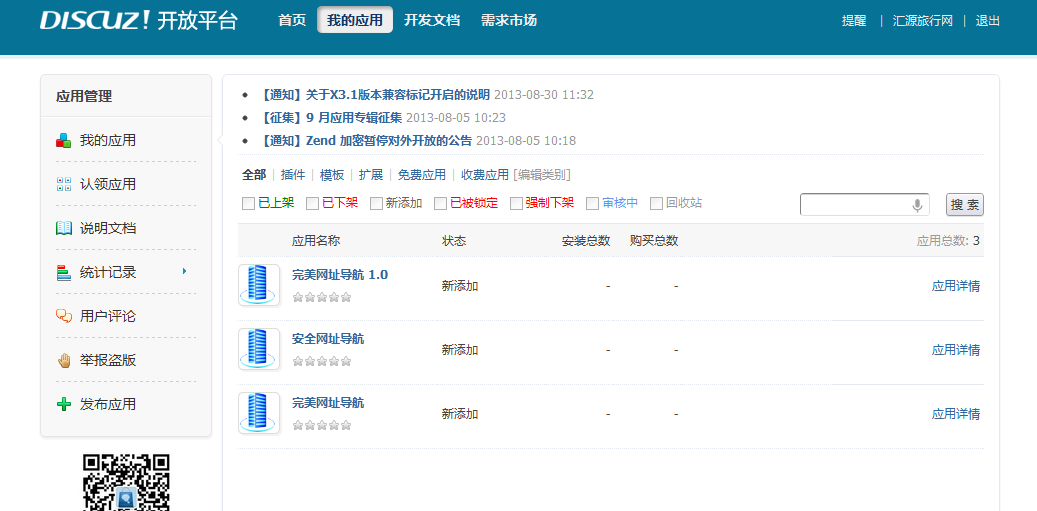1037x511 pixels.
Task: Check the 回收站 checkbox
Action: click(x=657, y=204)
